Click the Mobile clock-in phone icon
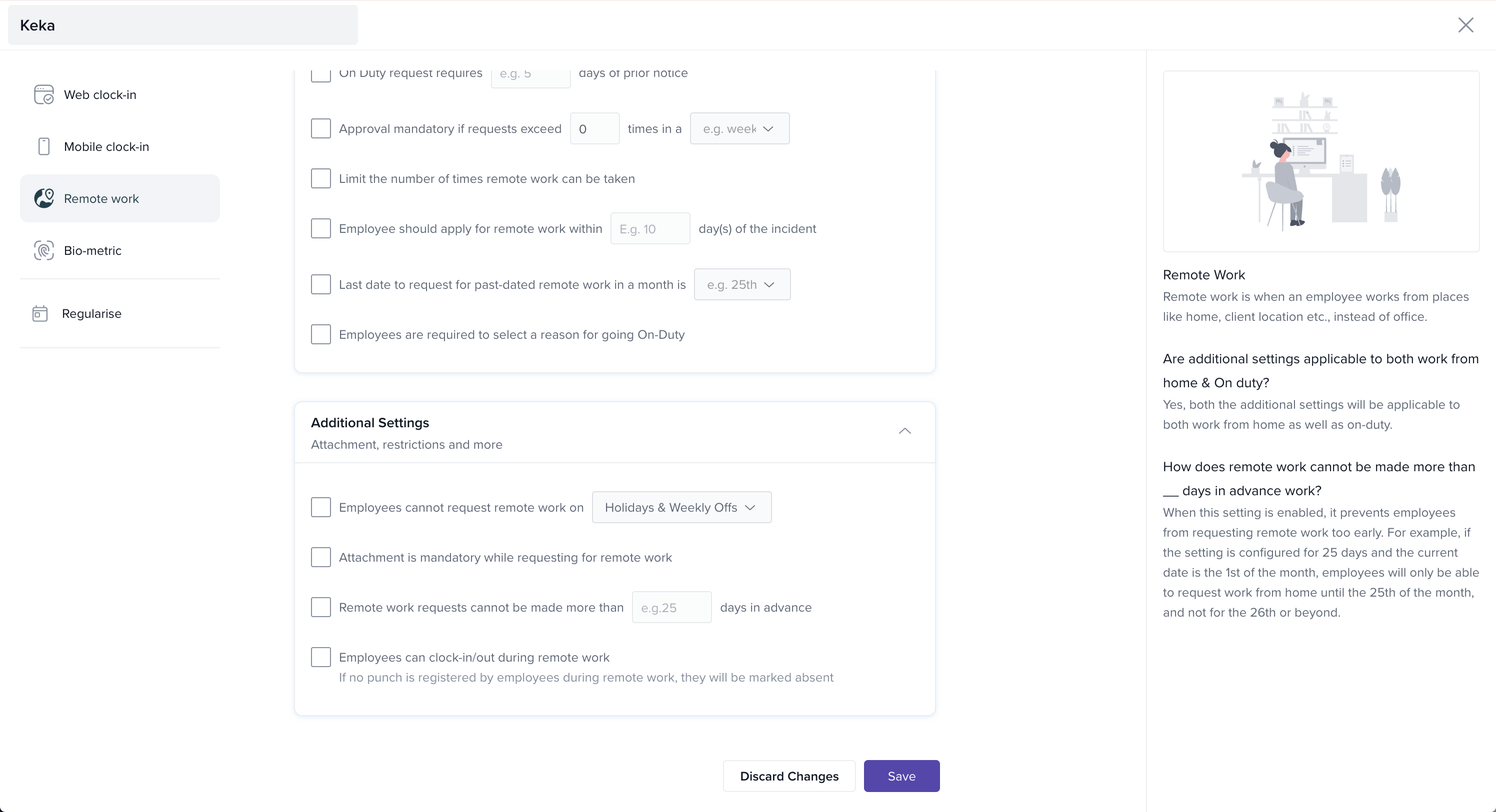This screenshot has width=1496, height=812. 43,146
